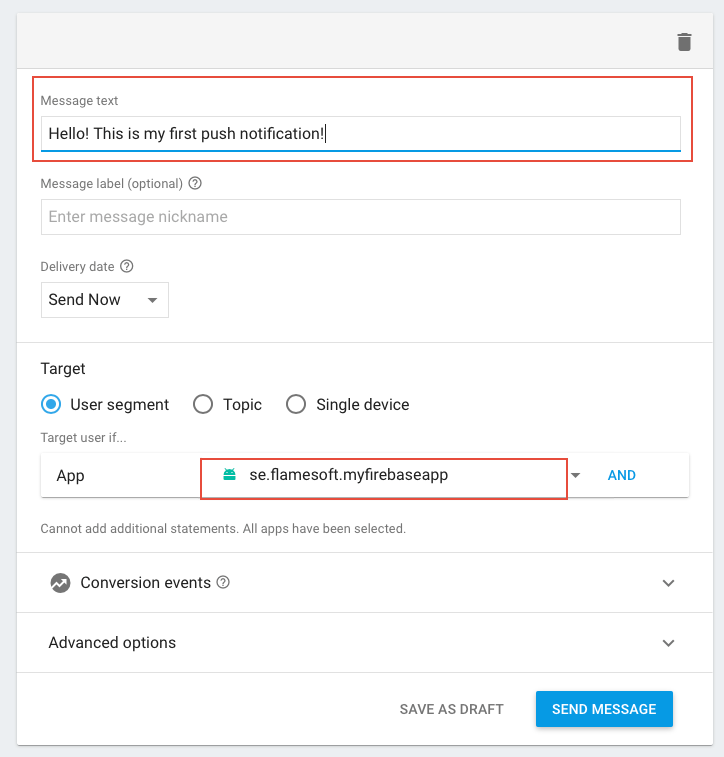Viewport: 724px width, 757px height.
Task: Click the dropdown arrow left of the AND button
Action: 576,476
